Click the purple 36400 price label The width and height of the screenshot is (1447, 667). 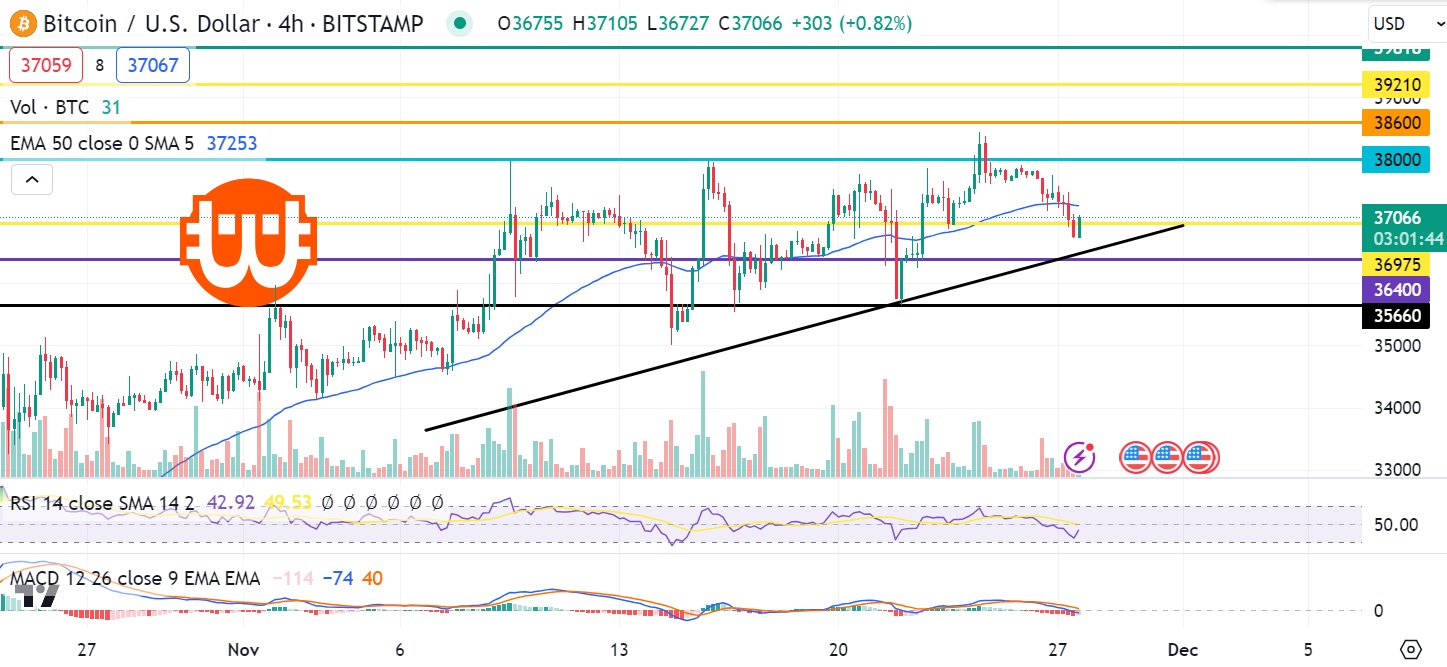pyautogui.click(x=1396, y=290)
